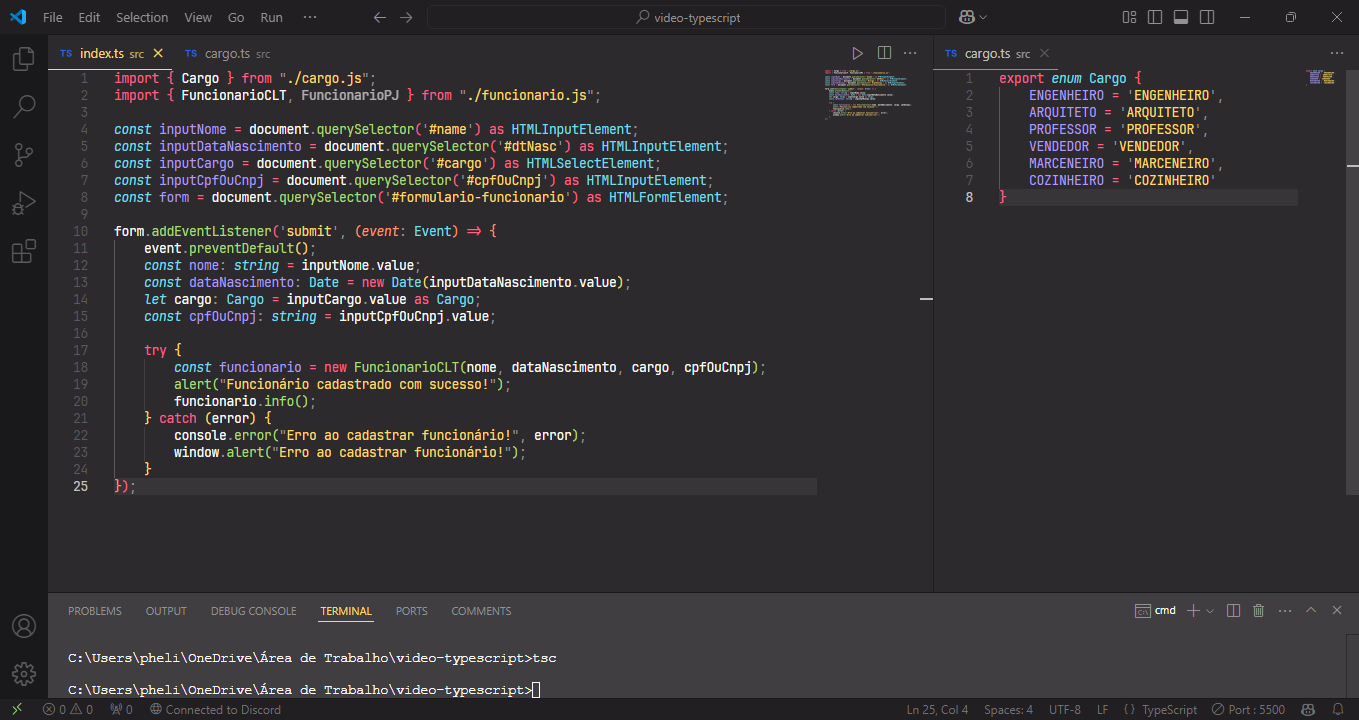1359x720 pixels.
Task: Change encoding via UTF-8 status item
Action: point(1064,709)
